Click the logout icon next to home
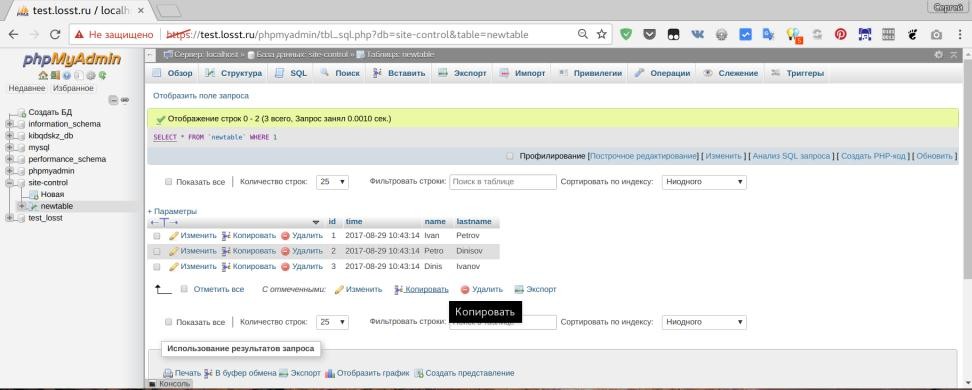The height and width of the screenshot is (390, 972). pyautogui.click(x=55, y=76)
